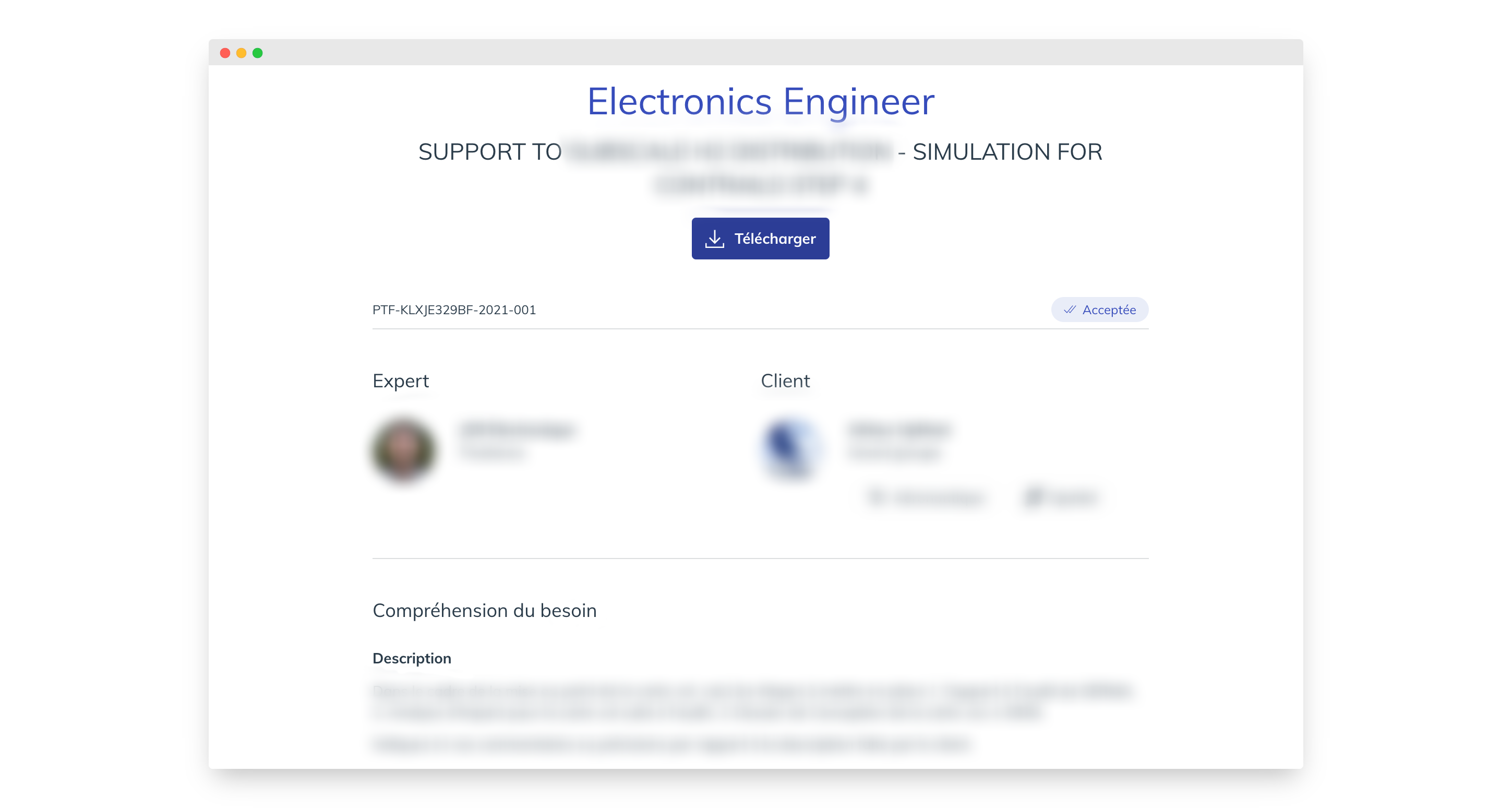Click the Expert section heading
The image size is (1512, 808).
[400, 381]
